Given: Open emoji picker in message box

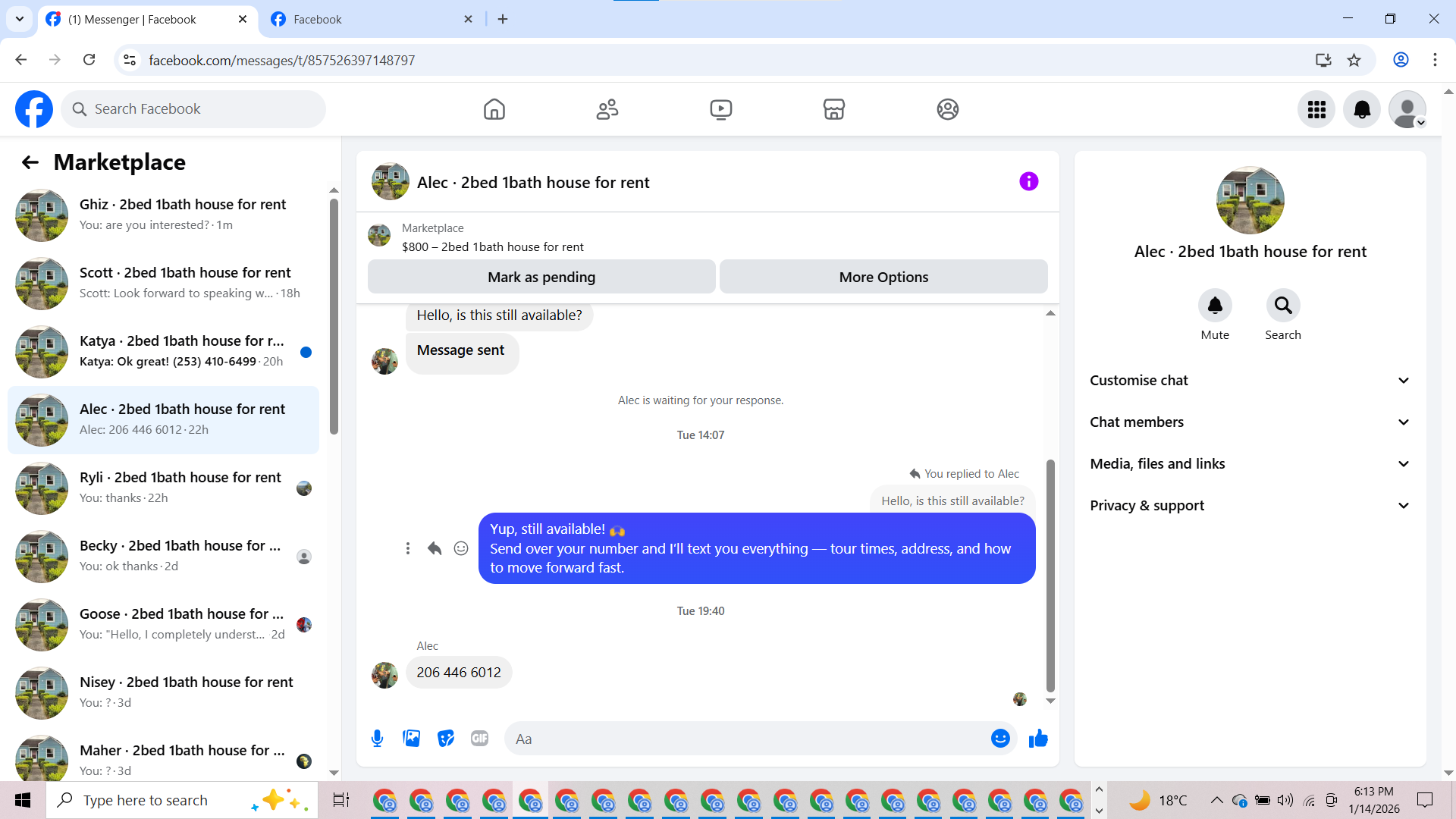Looking at the screenshot, I should tap(1000, 739).
